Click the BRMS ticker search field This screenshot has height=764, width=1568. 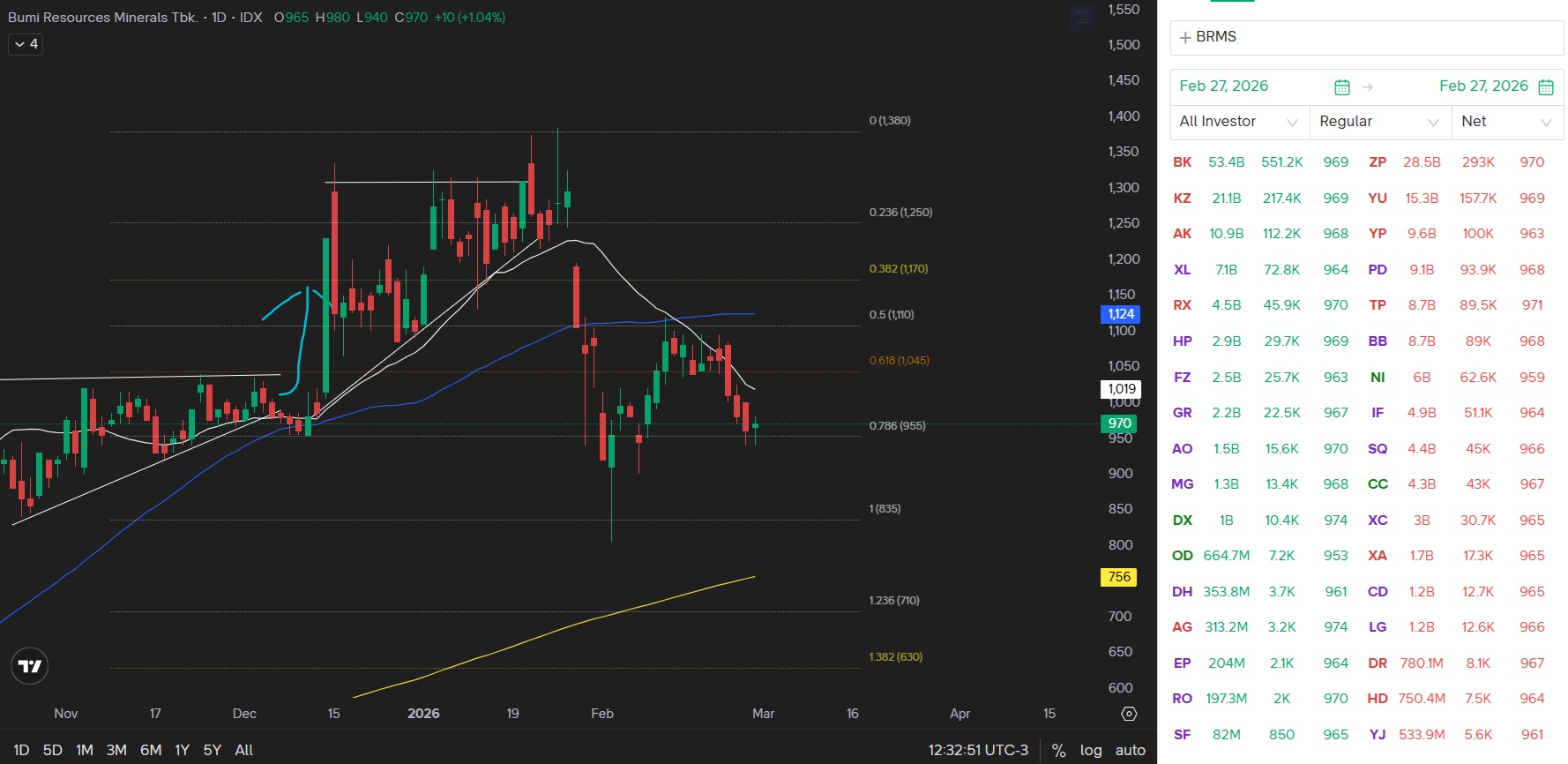pyautogui.click(x=1367, y=37)
